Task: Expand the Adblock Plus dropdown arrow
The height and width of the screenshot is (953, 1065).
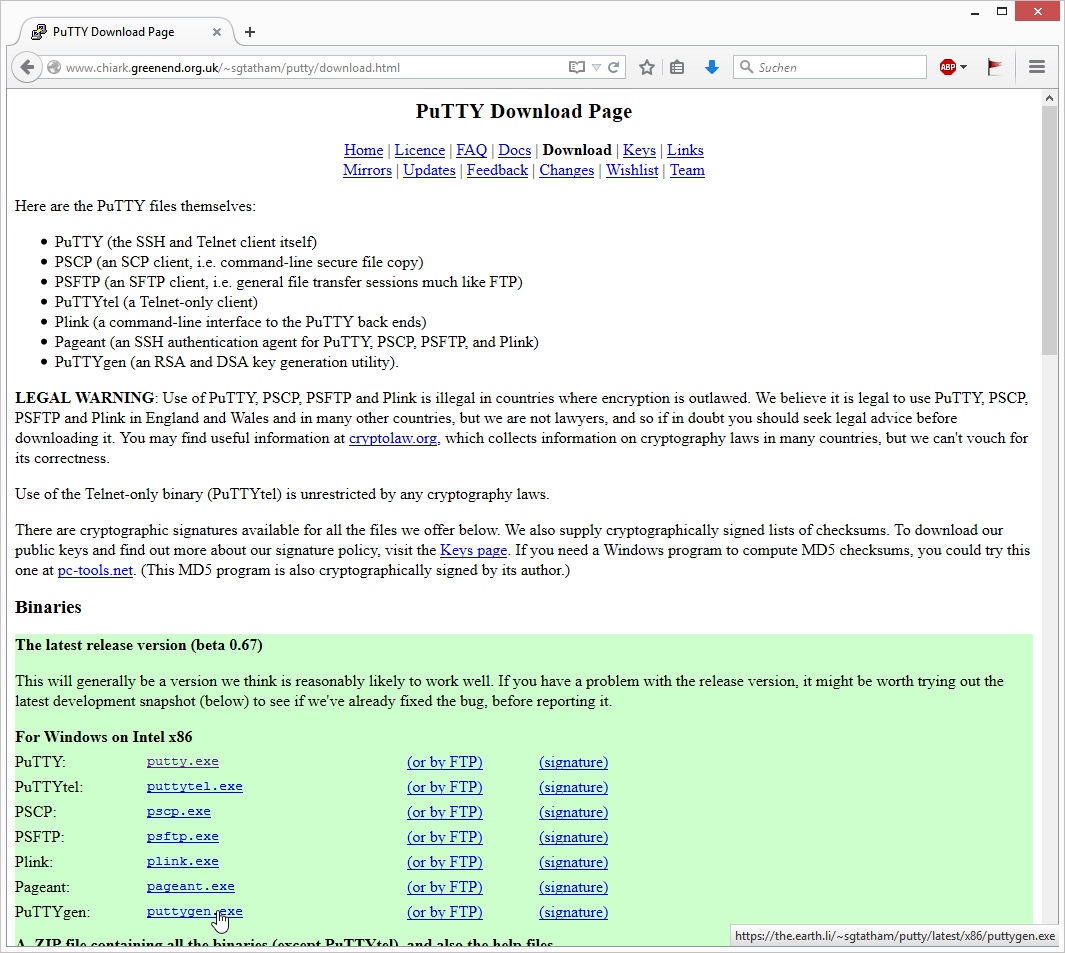Action: pyautogui.click(x=964, y=67)
